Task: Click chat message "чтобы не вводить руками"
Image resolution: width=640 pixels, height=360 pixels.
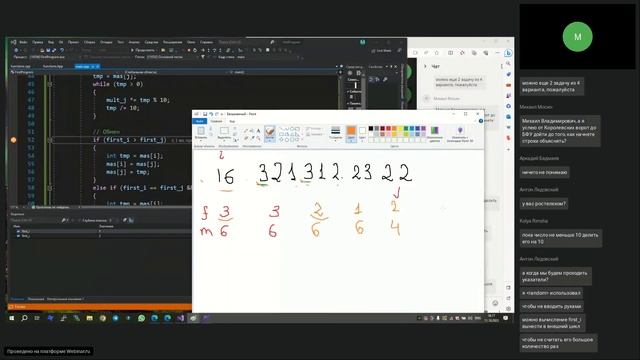Action: tap(551, 307)
